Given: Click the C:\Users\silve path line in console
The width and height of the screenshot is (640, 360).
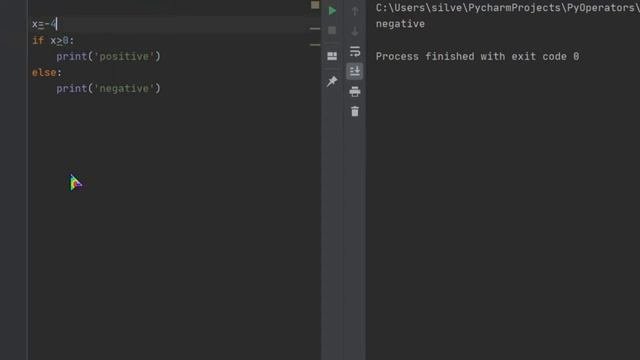Looking at the screenshot, I should pyautogui.click(x=508, y=8).
